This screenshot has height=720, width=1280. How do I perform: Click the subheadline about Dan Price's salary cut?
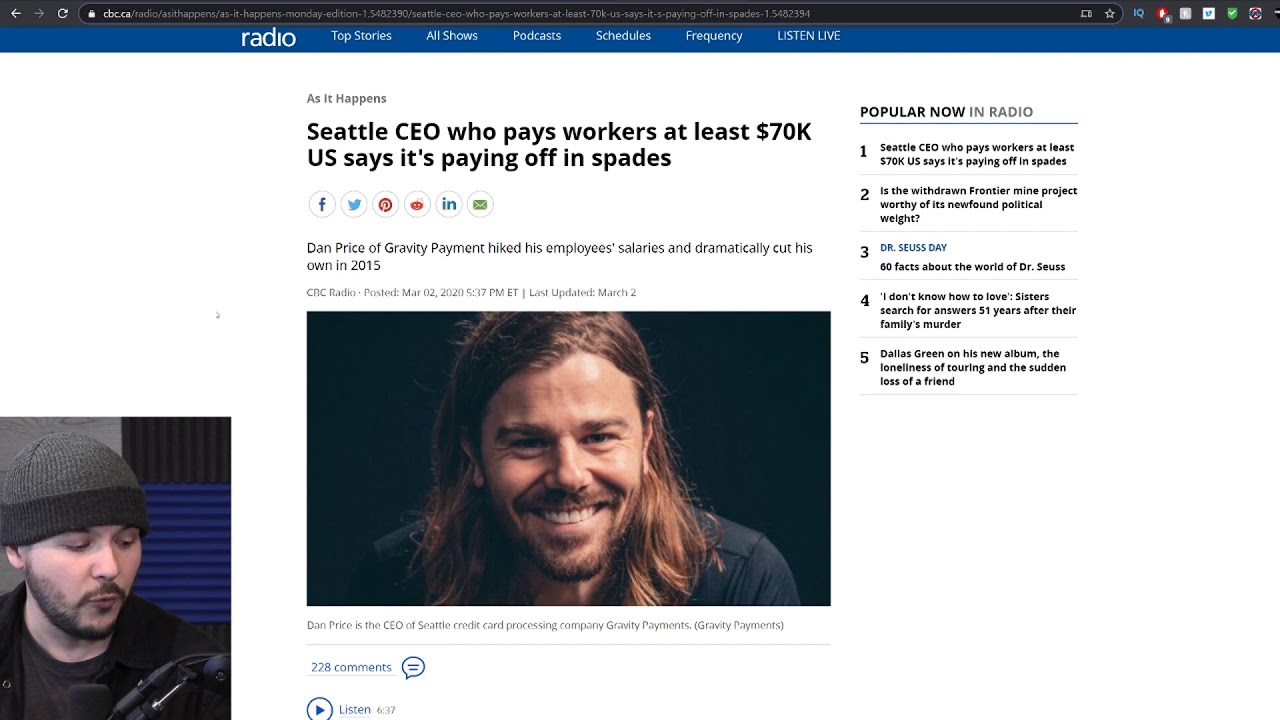559,256
